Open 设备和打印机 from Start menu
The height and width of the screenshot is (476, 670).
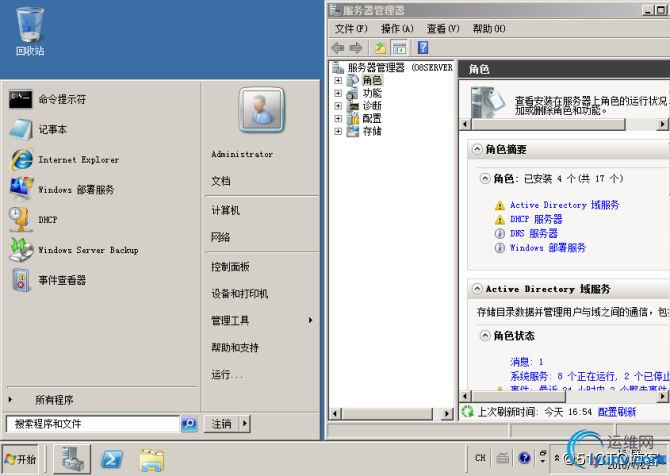tap(239, 294)
